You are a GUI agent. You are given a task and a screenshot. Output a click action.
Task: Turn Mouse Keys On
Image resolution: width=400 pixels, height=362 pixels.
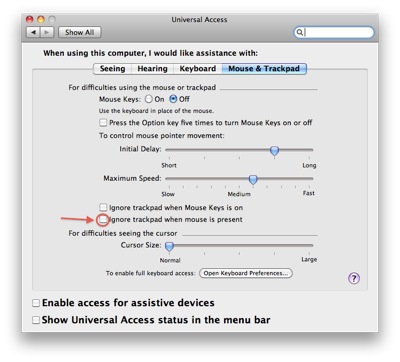pyautogui.click(x=149, y=99)
